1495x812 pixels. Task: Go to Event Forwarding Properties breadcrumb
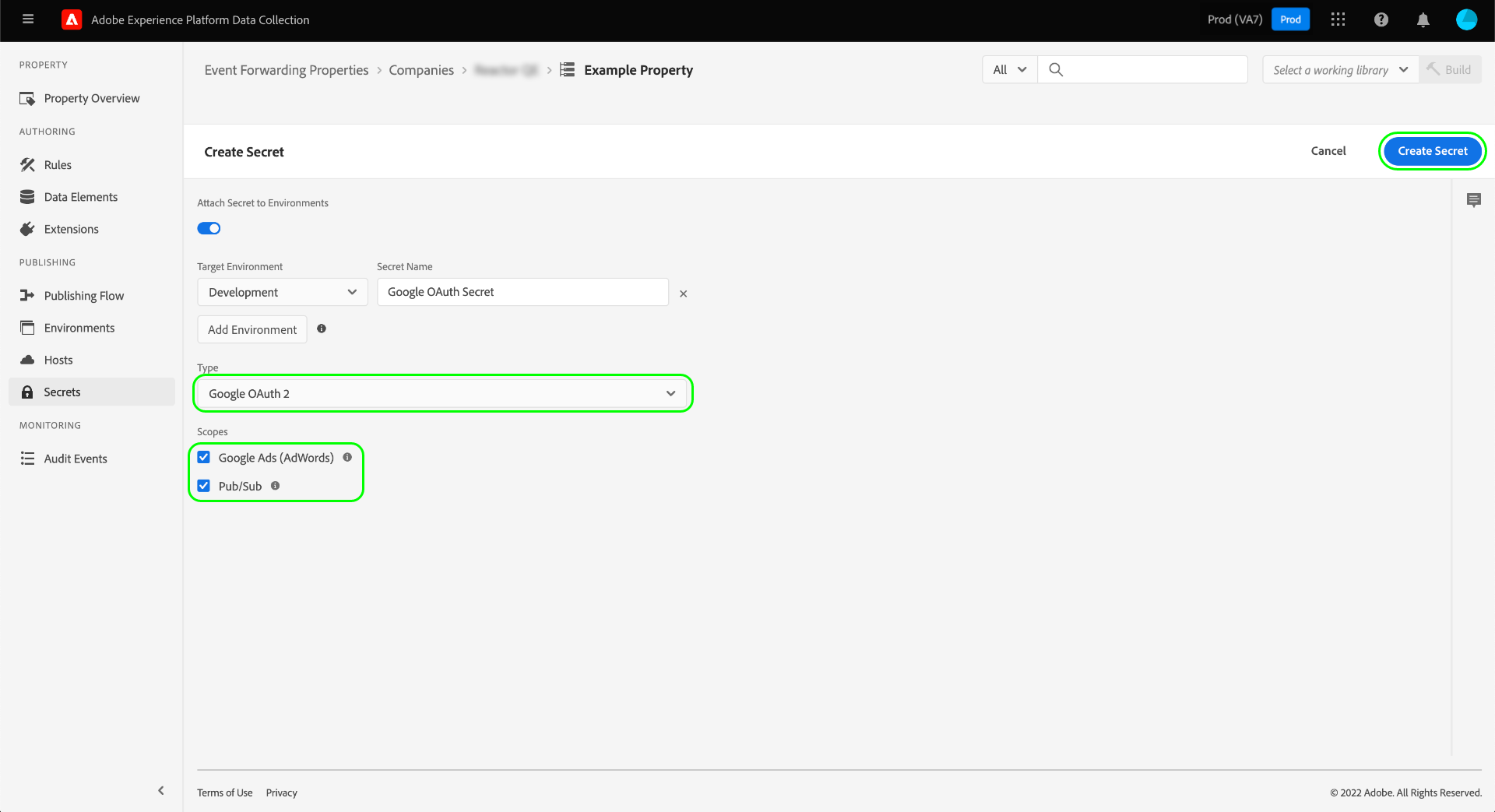[287, 70]
